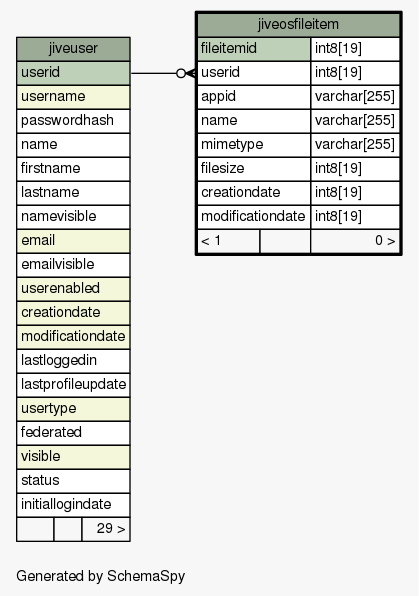Image resolution: width=419 pixels, height=596 pixels.
Task: Click the userid foreign key in jiveosfileitem
Action: click(254, 73)
